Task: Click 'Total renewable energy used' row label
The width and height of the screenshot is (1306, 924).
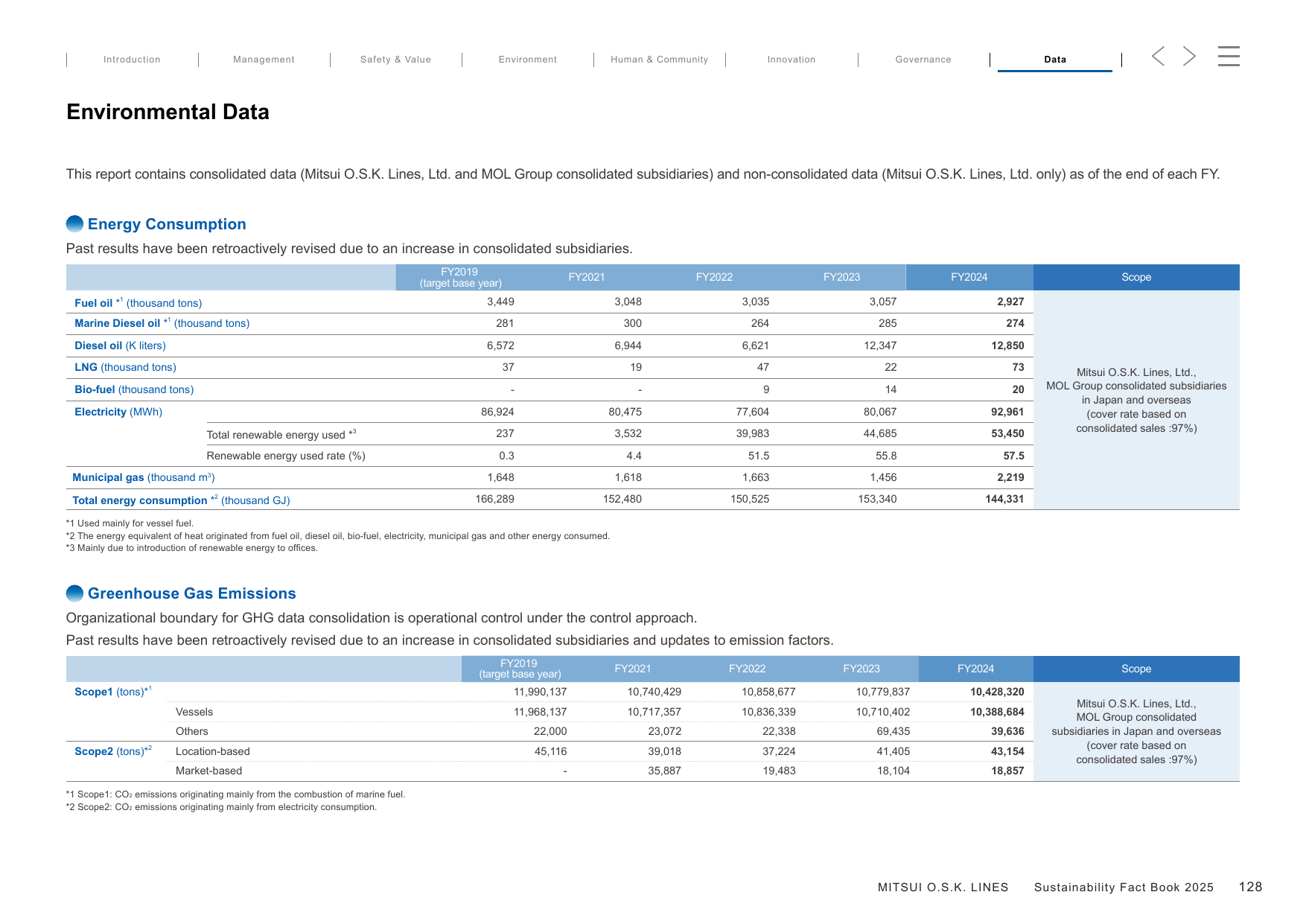Action: [281, 434]
